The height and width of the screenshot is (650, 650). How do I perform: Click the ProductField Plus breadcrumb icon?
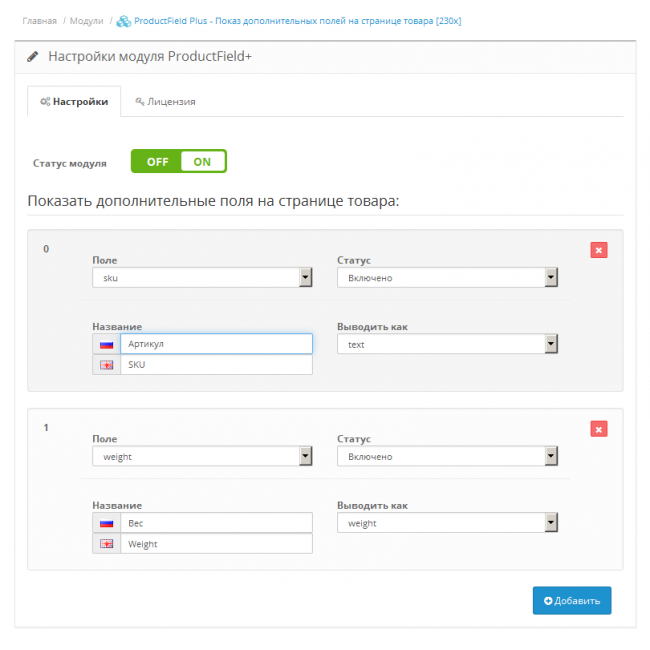point(124,21)
